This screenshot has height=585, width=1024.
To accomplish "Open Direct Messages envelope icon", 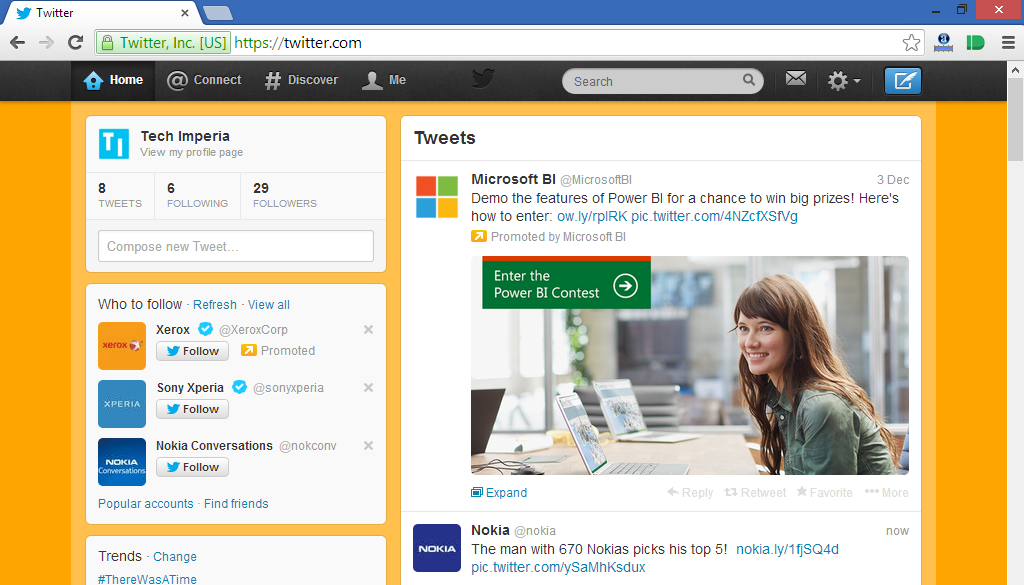I will [x=795, y=79].
